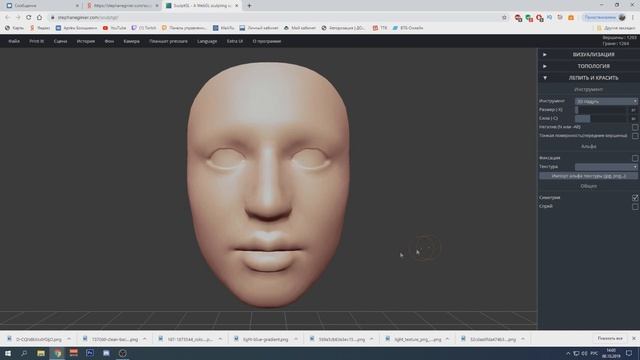Click the Показать все downloads button
This screenshot has width=640, height=360.
(610, 338)
